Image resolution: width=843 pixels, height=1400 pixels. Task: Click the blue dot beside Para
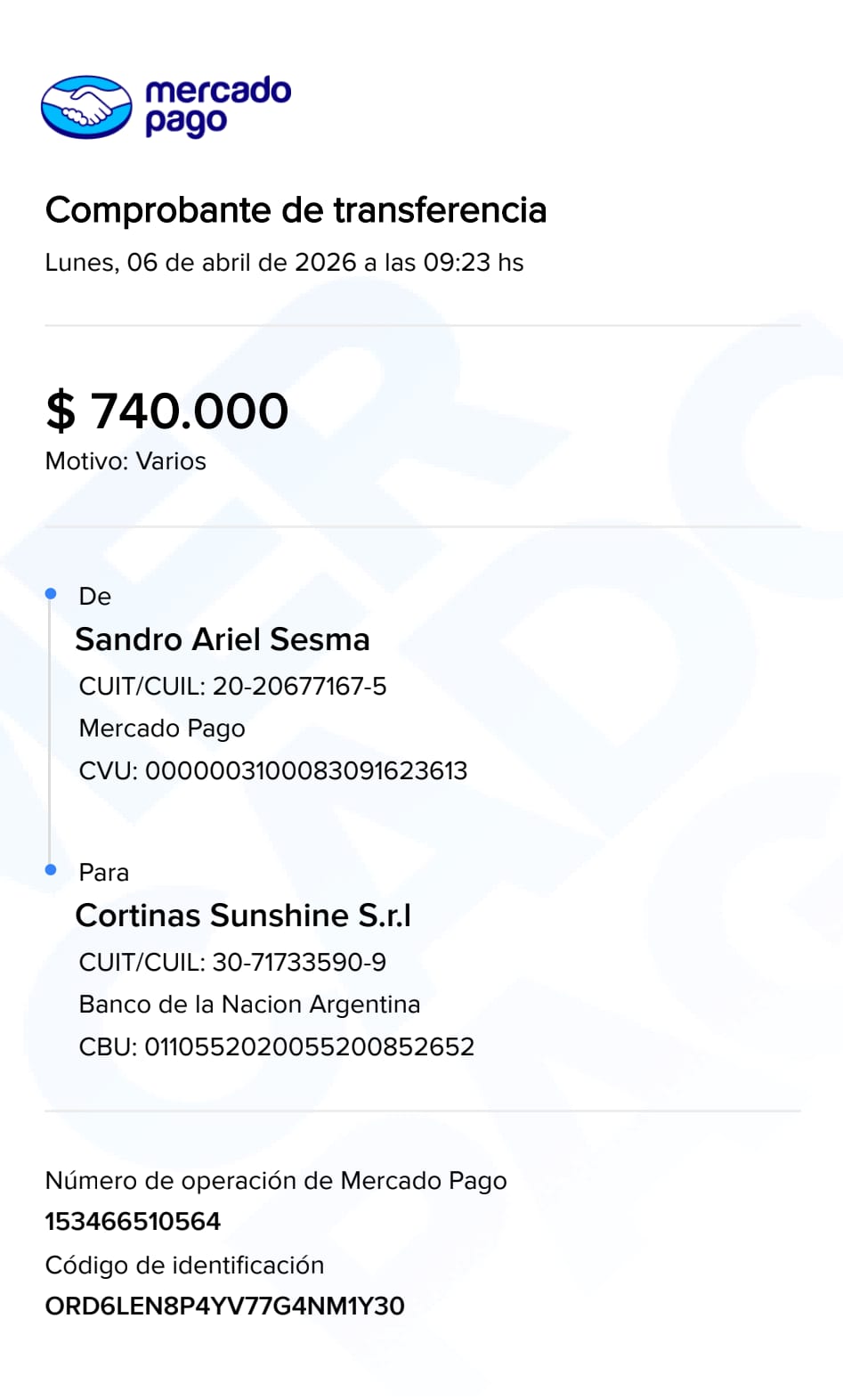pyautogui.click(x=51, y=869)
